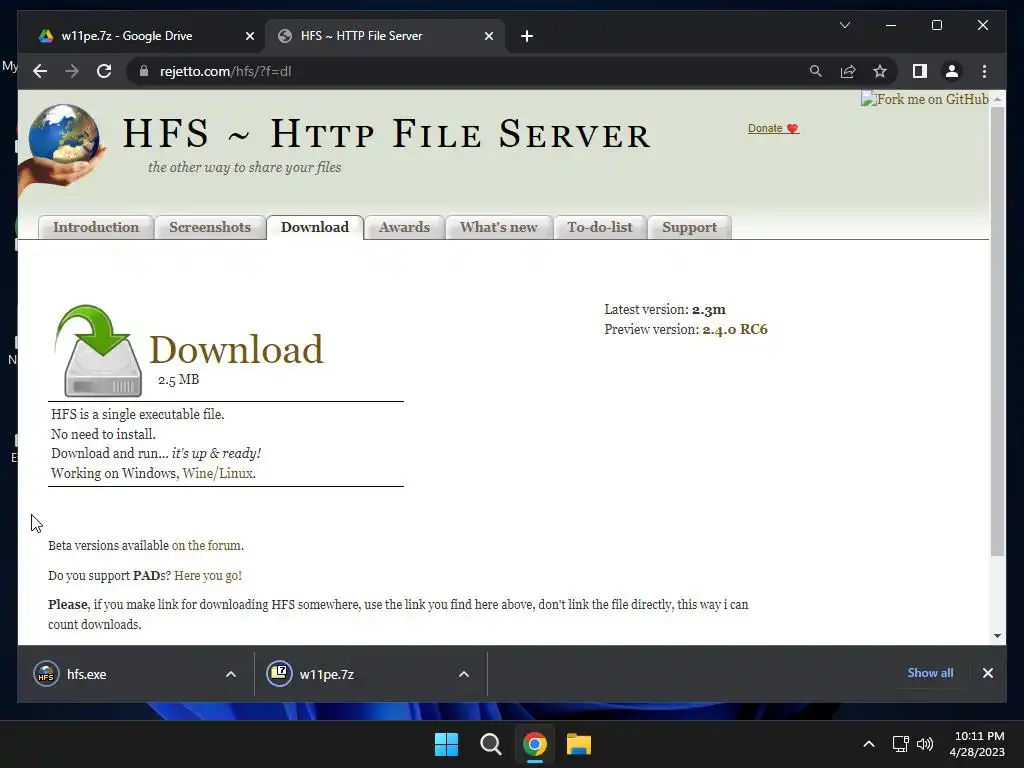
Task: Click 'the other way to share your files'
Action: pos(244,167)
